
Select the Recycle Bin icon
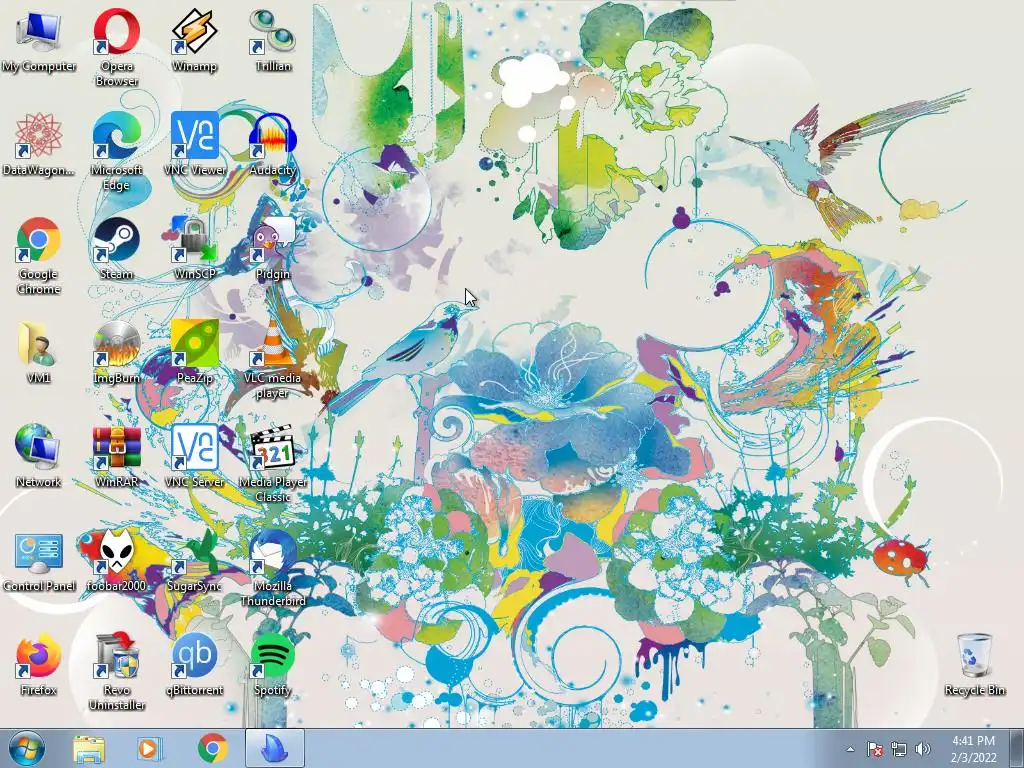[x=974, y=664]
